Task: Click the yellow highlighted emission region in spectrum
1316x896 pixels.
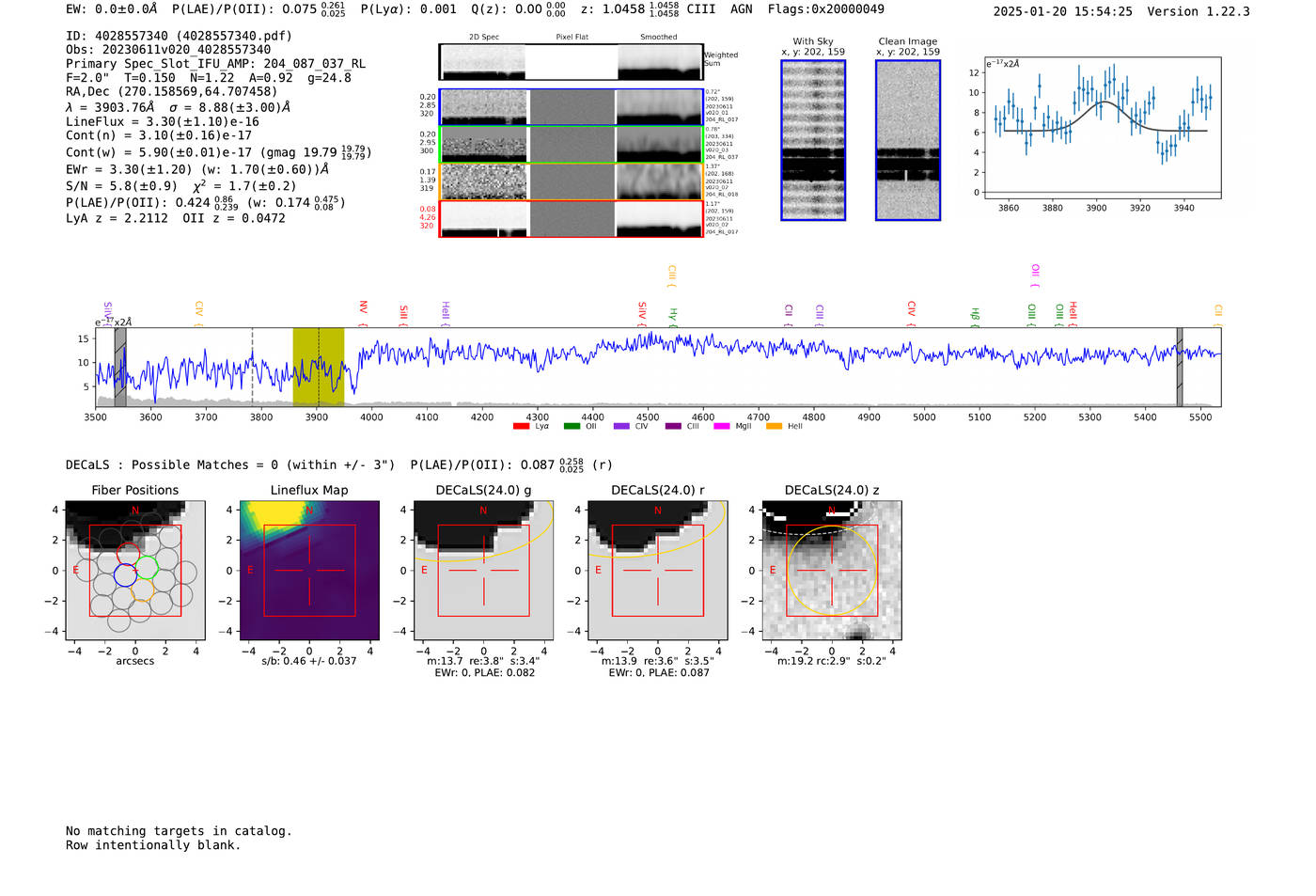Action: click(319, 367)
